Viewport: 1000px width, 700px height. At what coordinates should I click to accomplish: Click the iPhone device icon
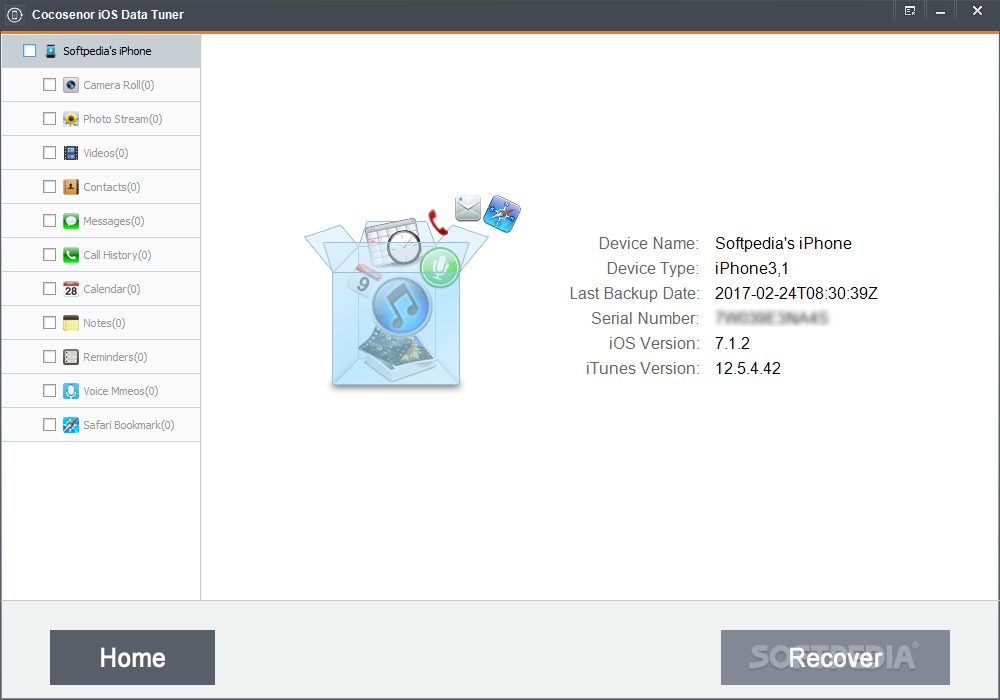point(50,51)
